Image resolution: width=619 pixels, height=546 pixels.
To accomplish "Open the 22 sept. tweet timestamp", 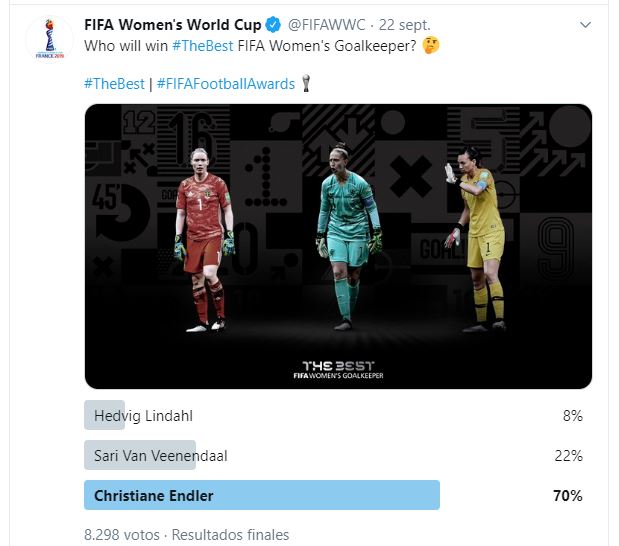I will click(x=404, y=25).
